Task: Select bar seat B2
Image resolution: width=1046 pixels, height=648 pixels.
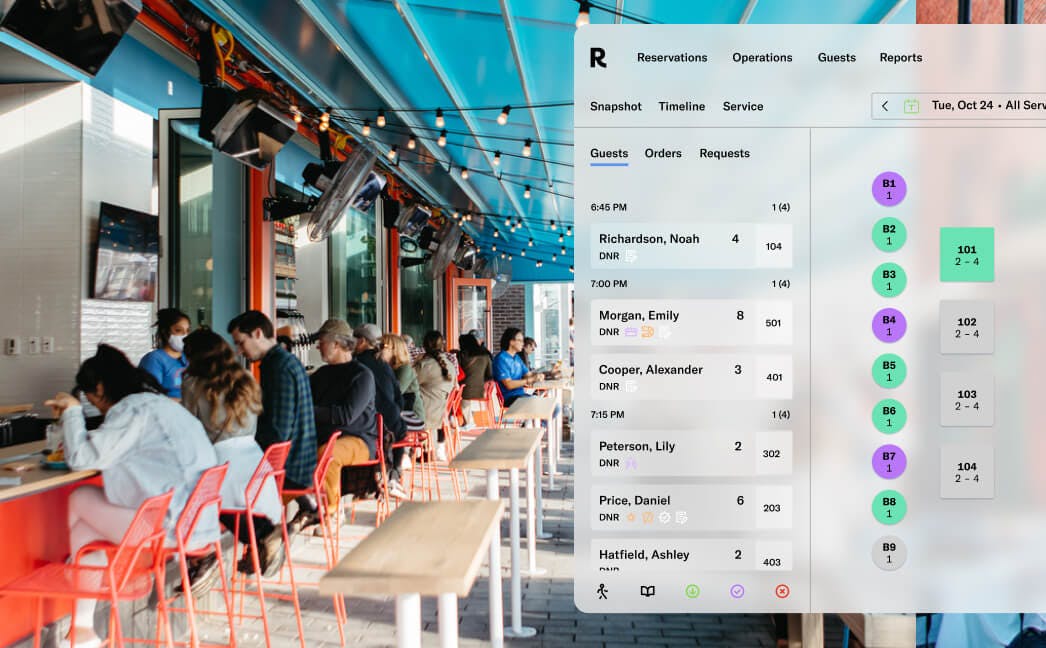Action: coord(889,234)
